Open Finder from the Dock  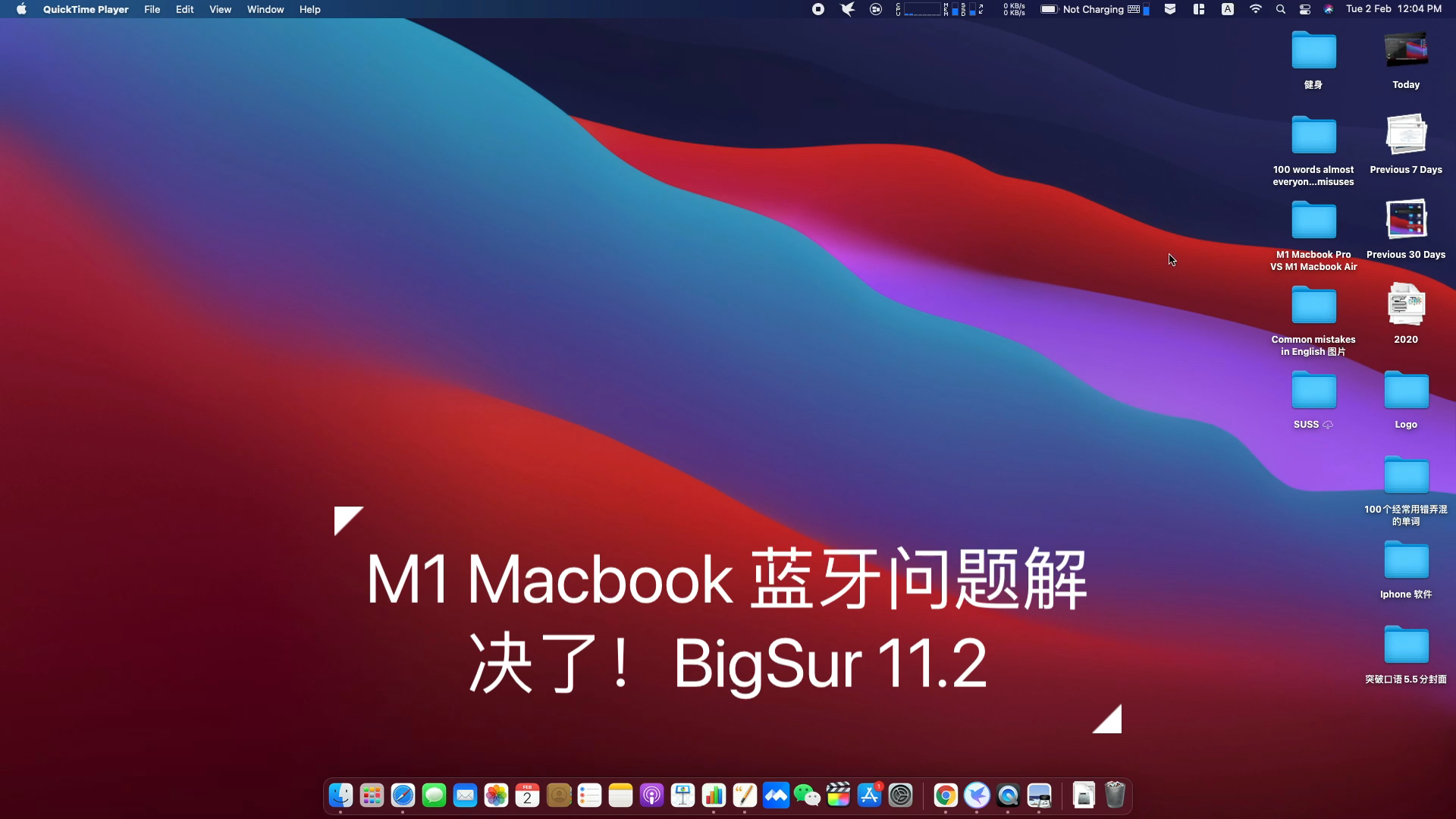[x=340, y=795]
